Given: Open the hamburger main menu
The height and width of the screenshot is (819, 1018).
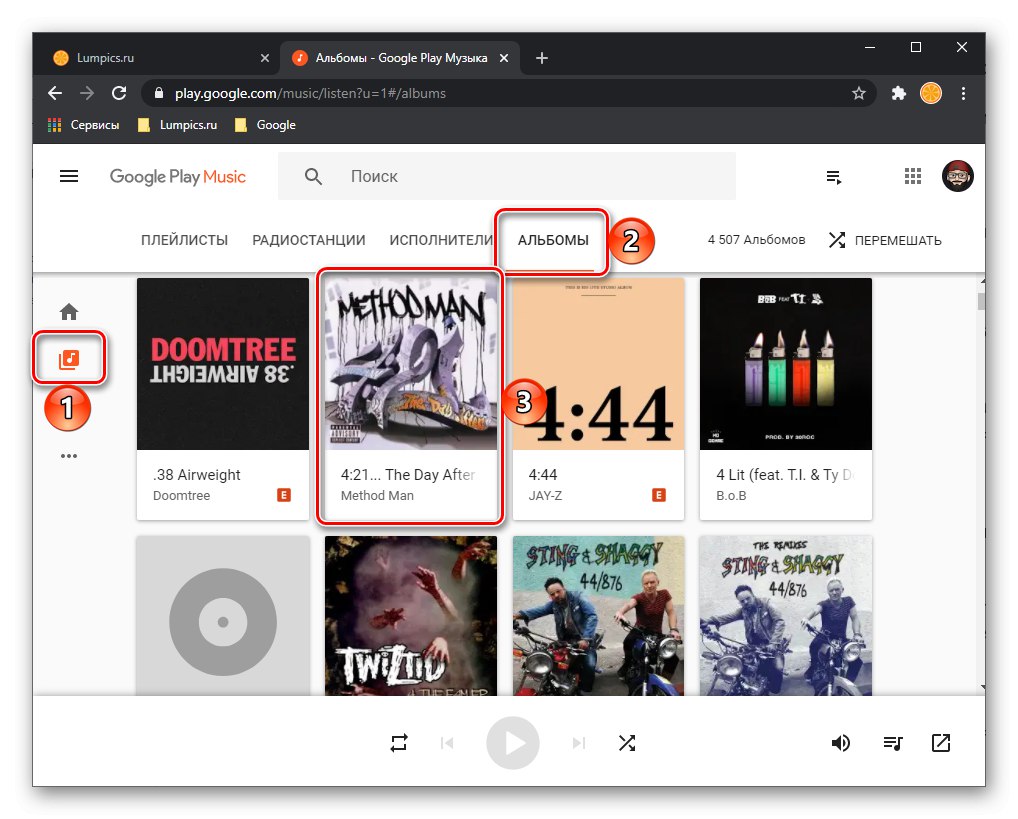Looking at the screenshot, I should (69, 176).
